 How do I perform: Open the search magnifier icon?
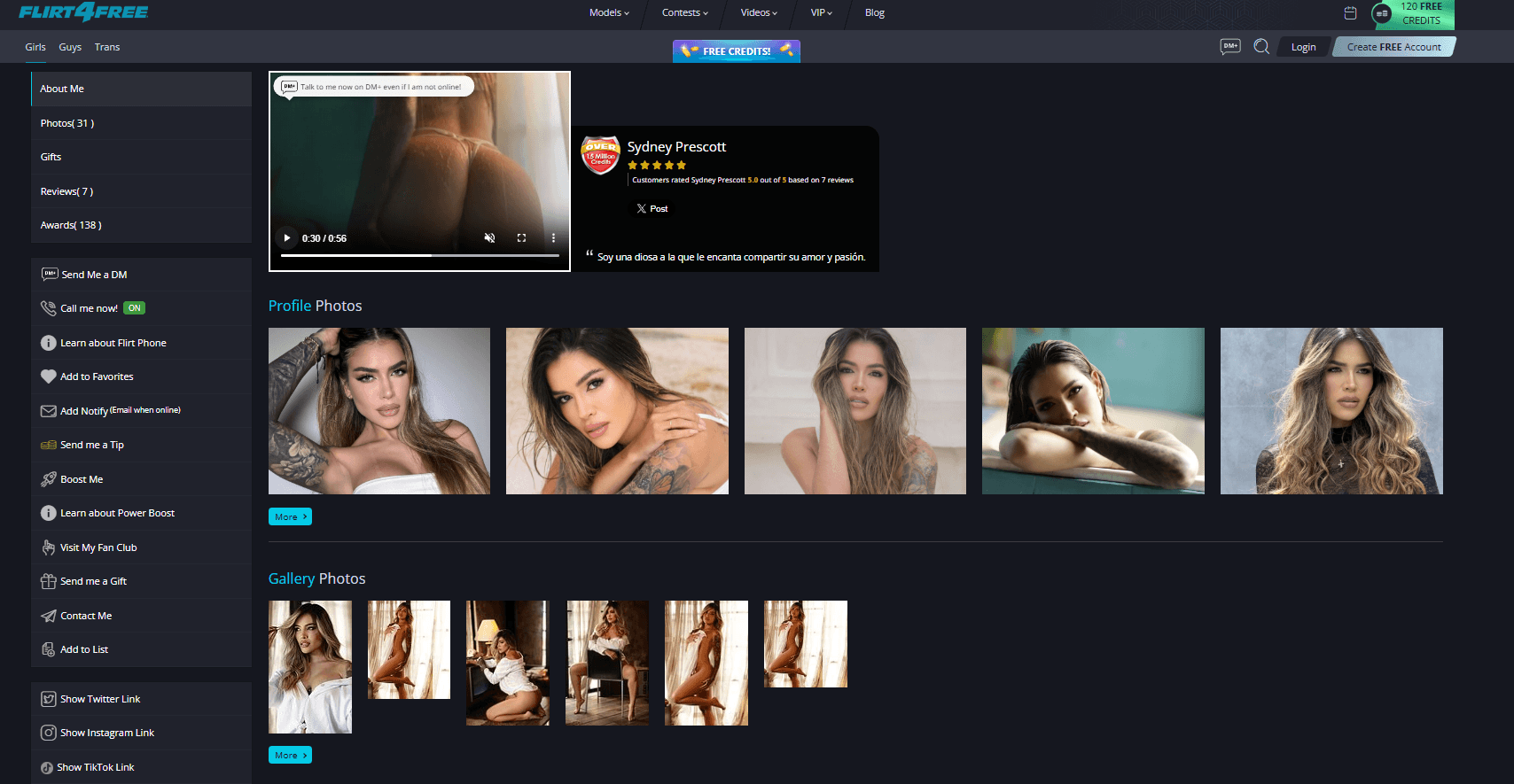pos(1261,46)
